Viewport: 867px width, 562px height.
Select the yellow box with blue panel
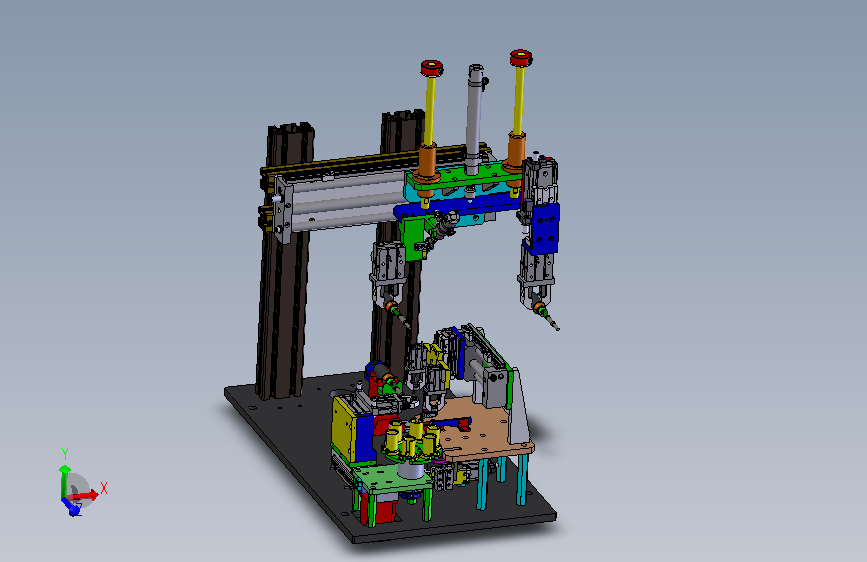coord(352,431)
